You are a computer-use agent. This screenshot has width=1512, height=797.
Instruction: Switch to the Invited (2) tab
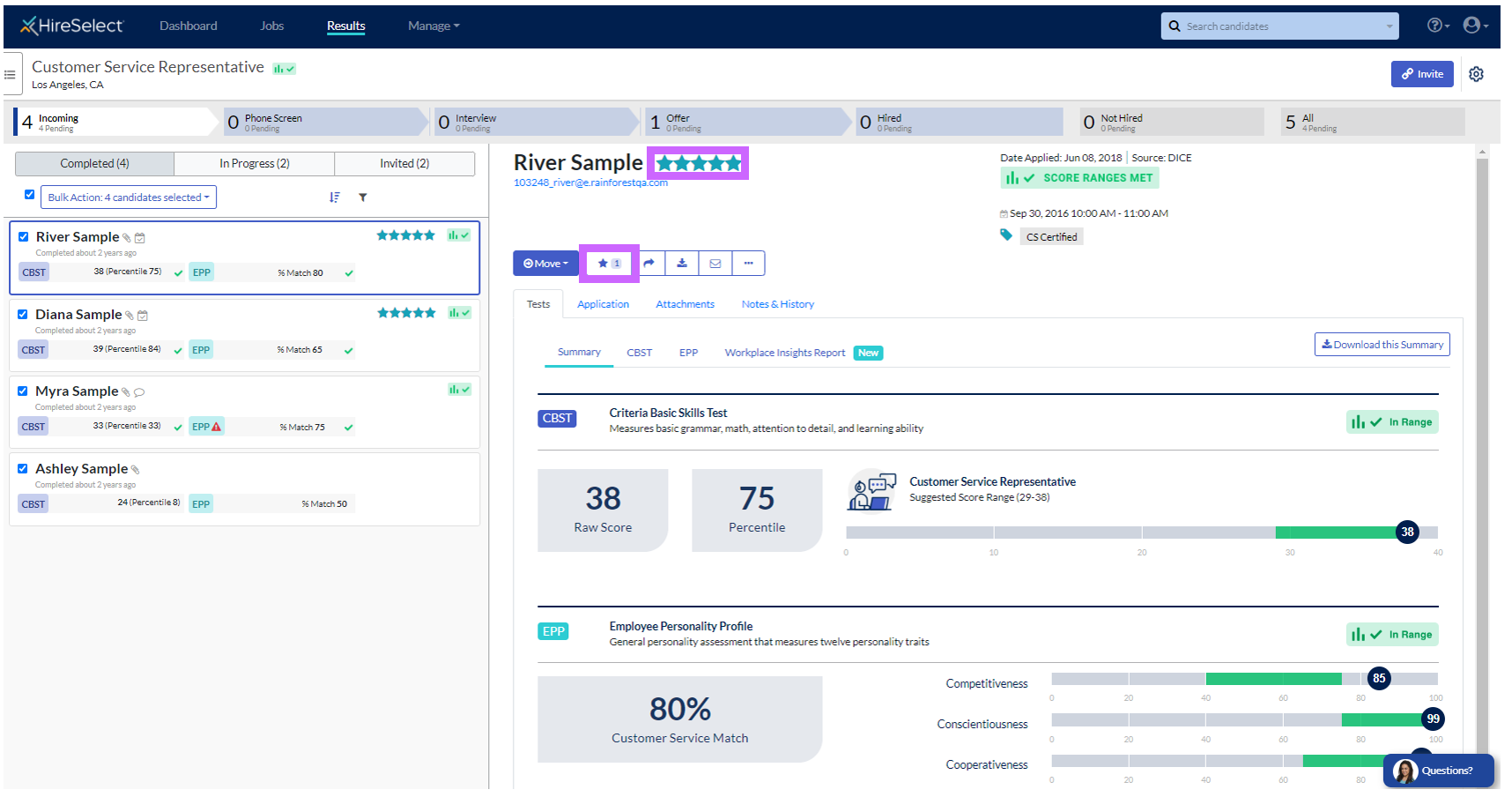(x=404, y=164)
